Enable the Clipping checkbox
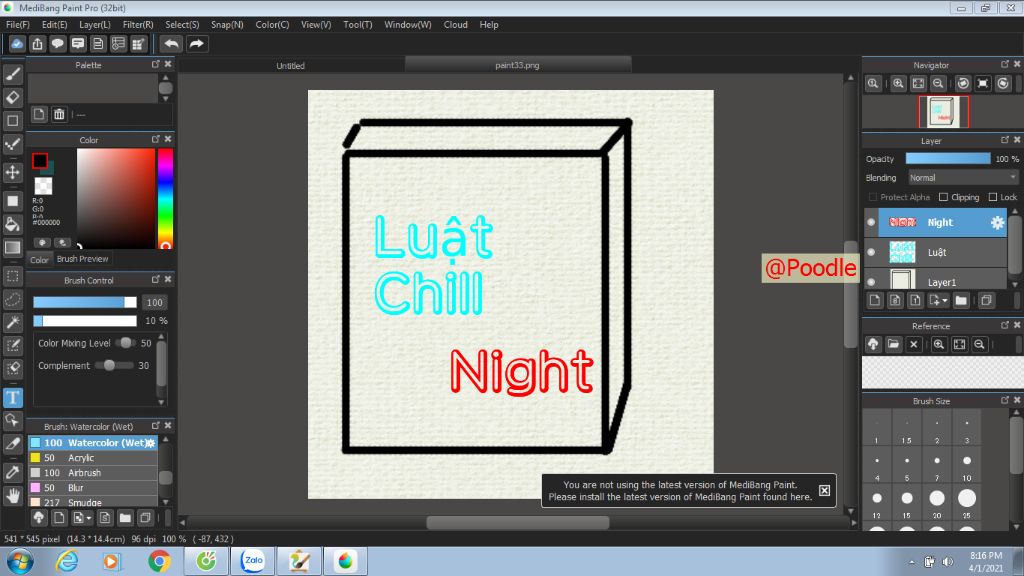1024x576 pixels. (943, 197)
